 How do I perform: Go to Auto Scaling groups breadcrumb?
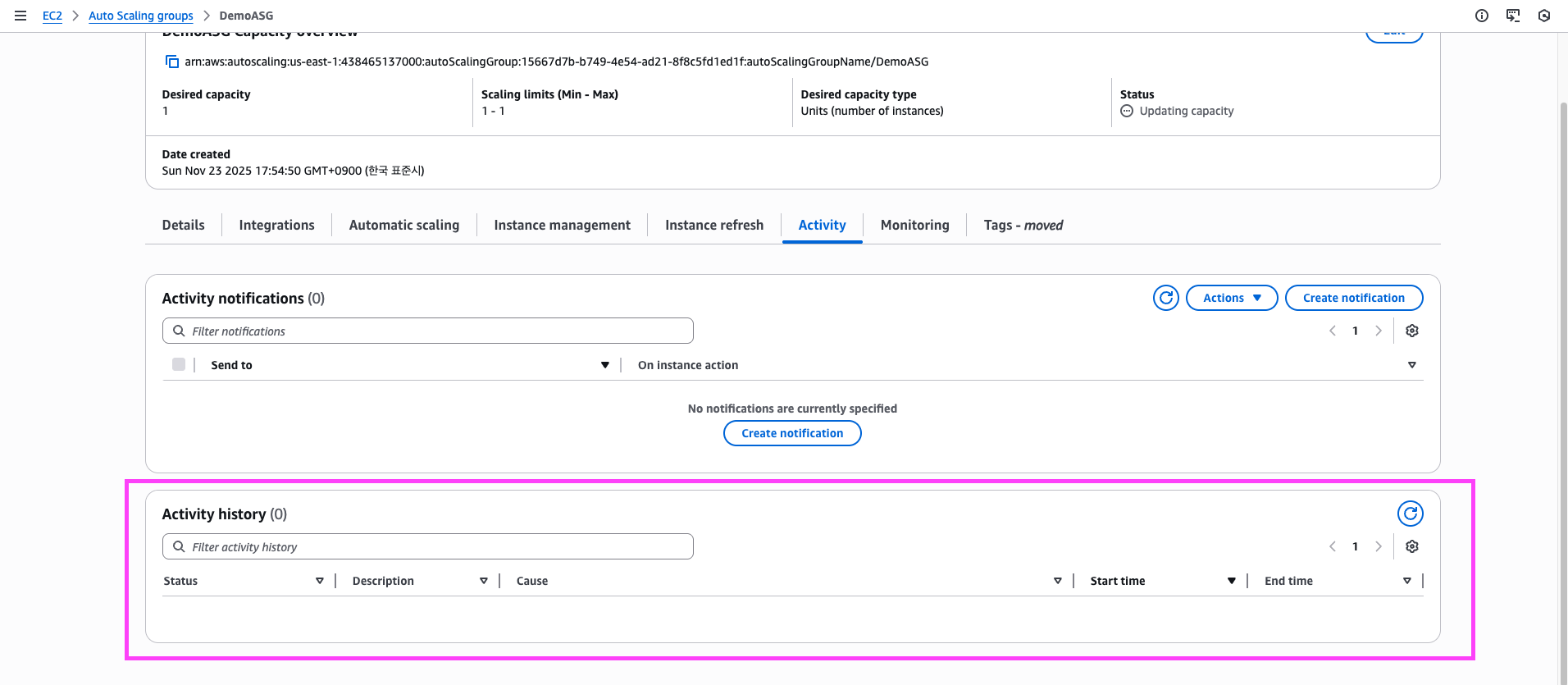(x=141, y=16)
